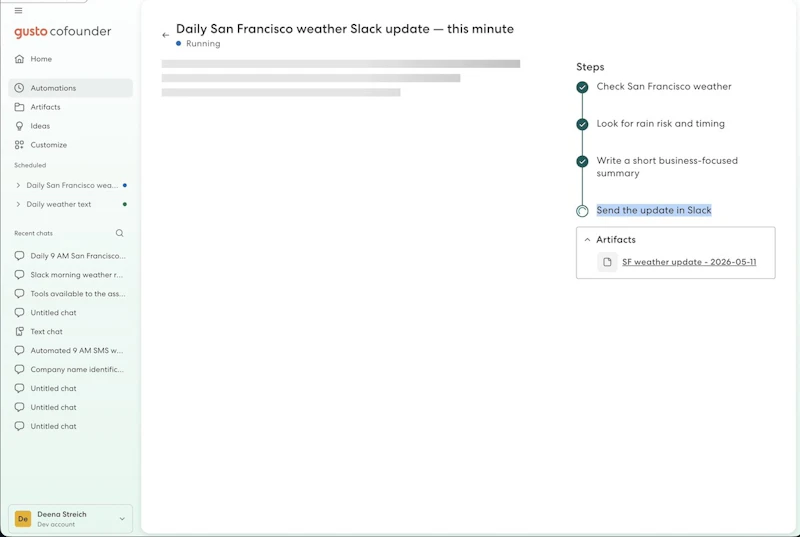Open the Home menu item
This screenshot has height=537, width=800.
pyautogui.click(x=70, y=59)
